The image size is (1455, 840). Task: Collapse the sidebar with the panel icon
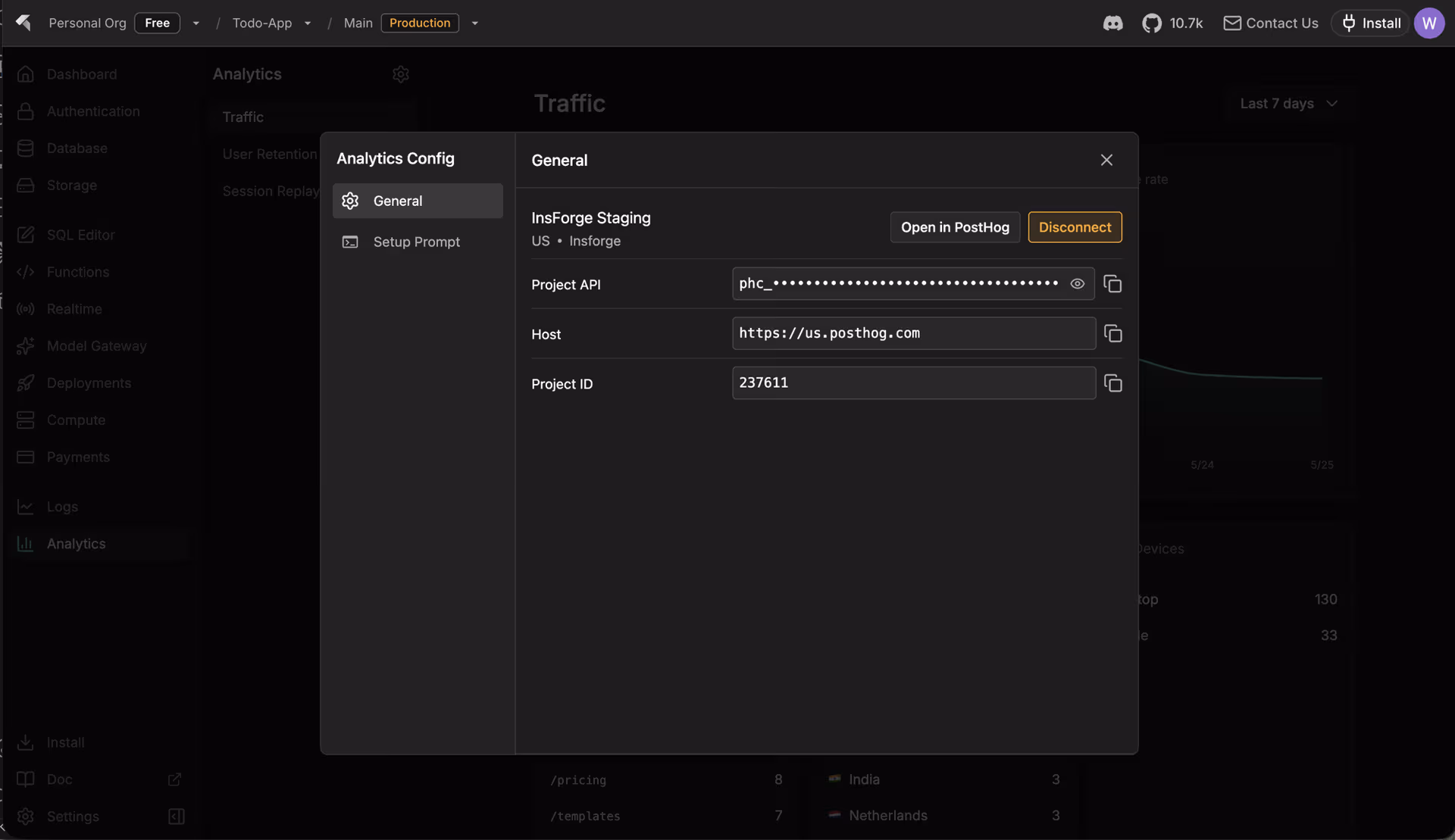[177, 817]
